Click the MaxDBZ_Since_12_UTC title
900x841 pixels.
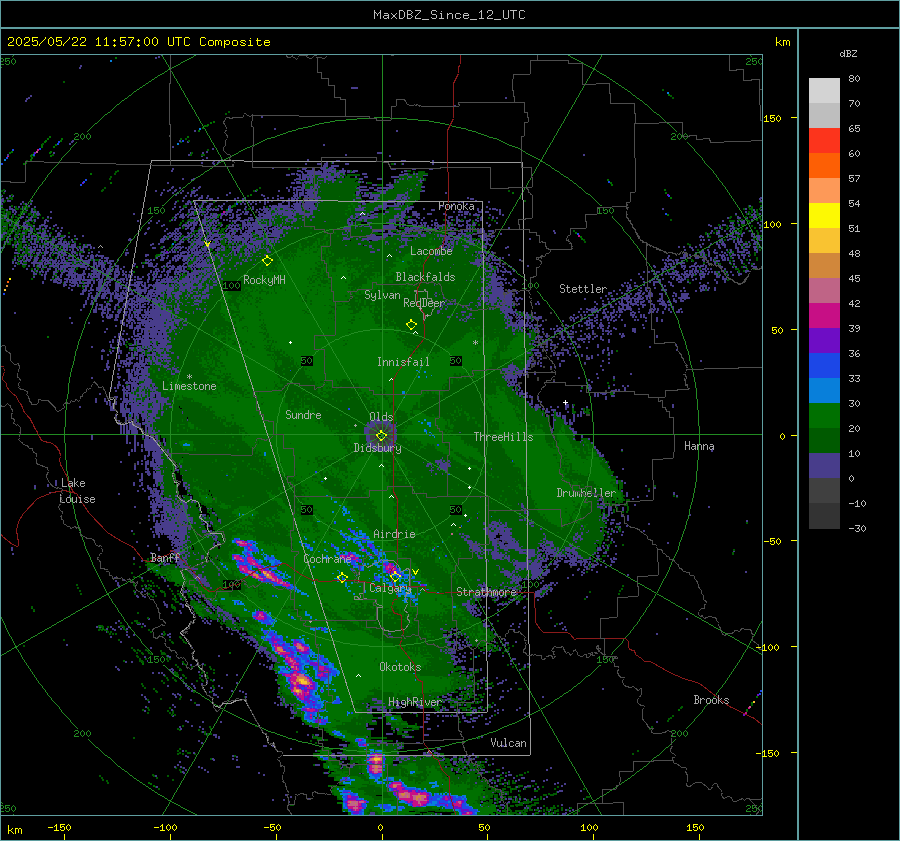point(449,15)
